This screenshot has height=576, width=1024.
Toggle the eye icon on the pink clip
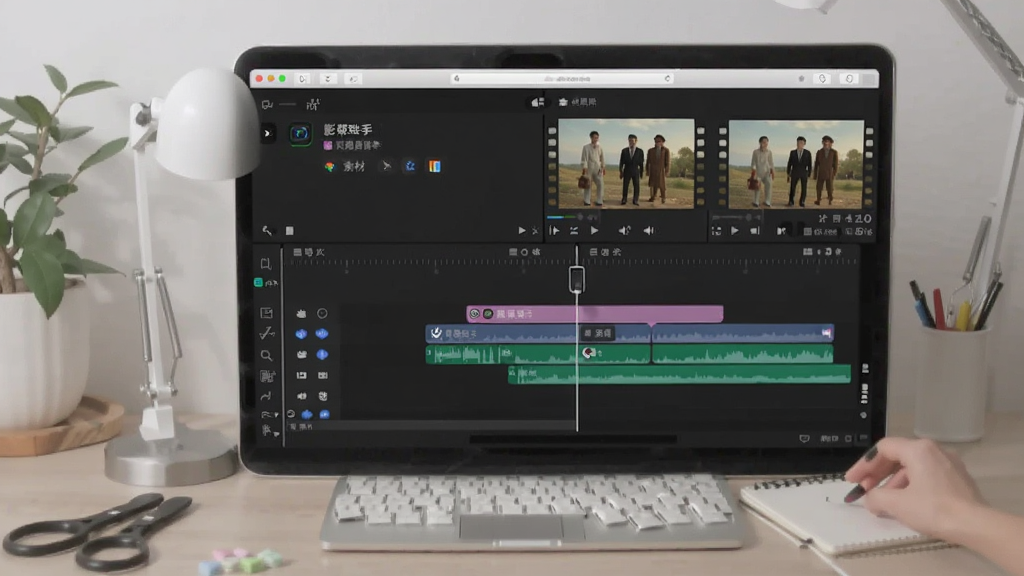[x=475, y=314]
